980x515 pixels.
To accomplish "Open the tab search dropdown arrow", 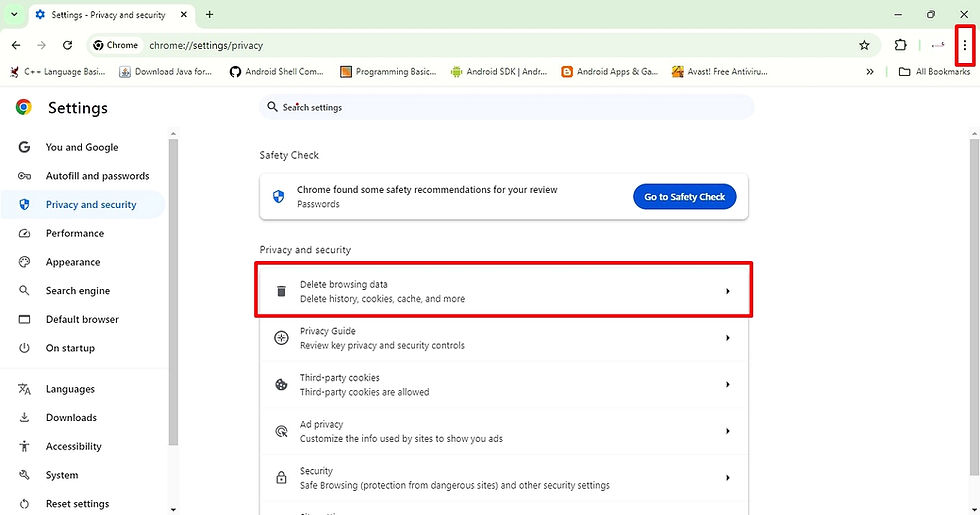I will coord(14,14).
